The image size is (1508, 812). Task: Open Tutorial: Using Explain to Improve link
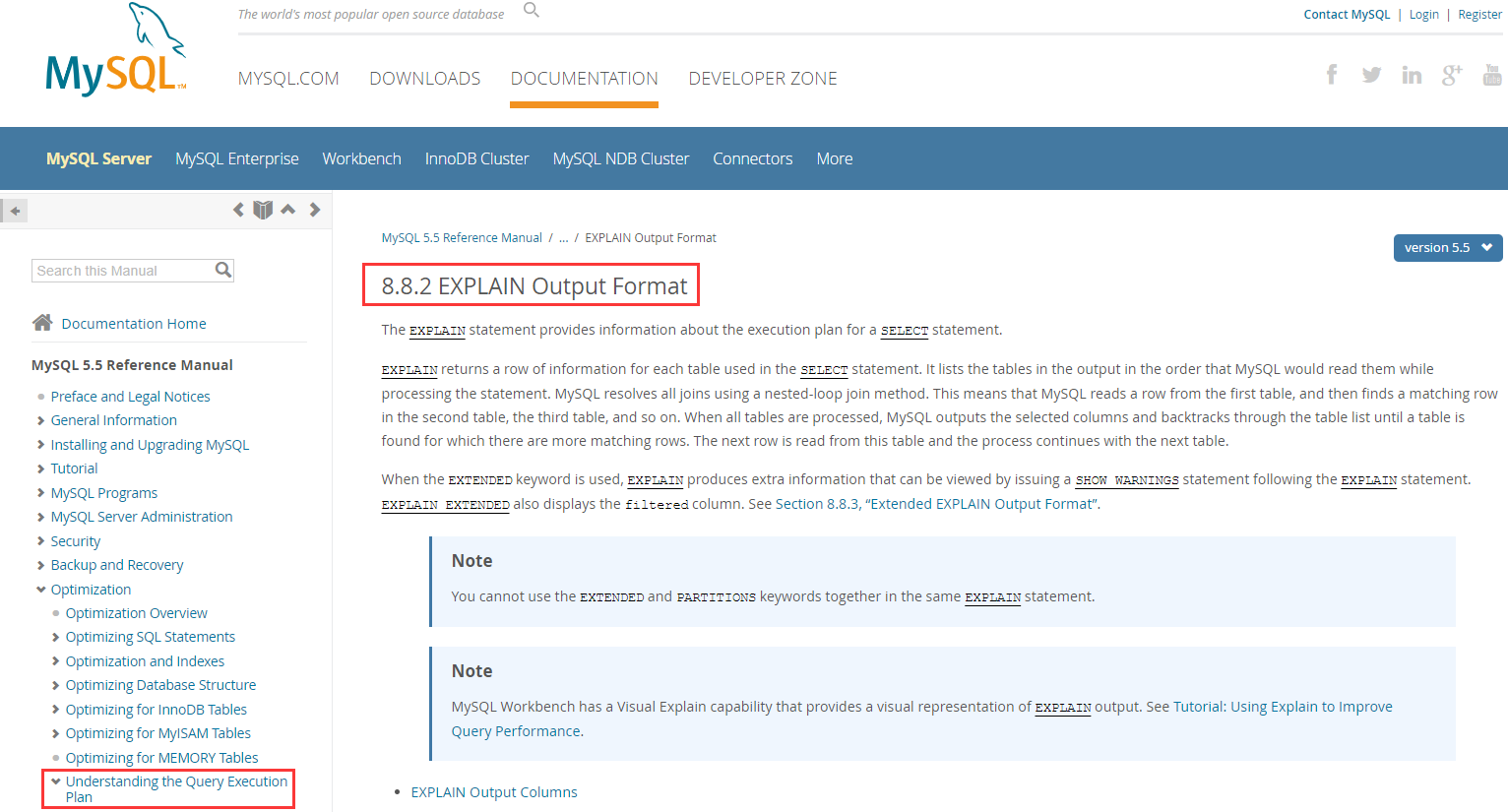(x=1283, y=707)
